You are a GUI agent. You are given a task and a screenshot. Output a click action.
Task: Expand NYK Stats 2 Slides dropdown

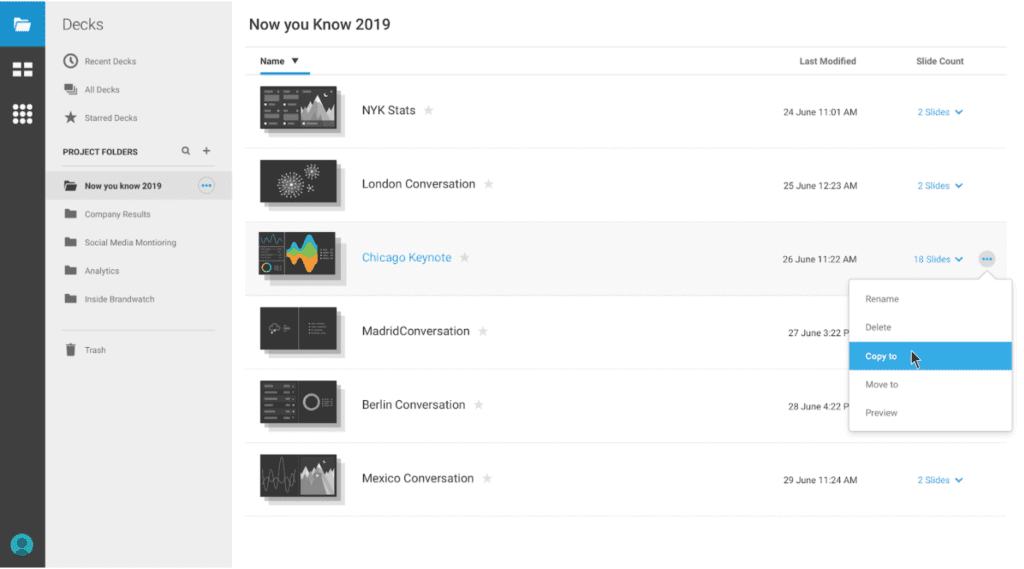(940, 112)
